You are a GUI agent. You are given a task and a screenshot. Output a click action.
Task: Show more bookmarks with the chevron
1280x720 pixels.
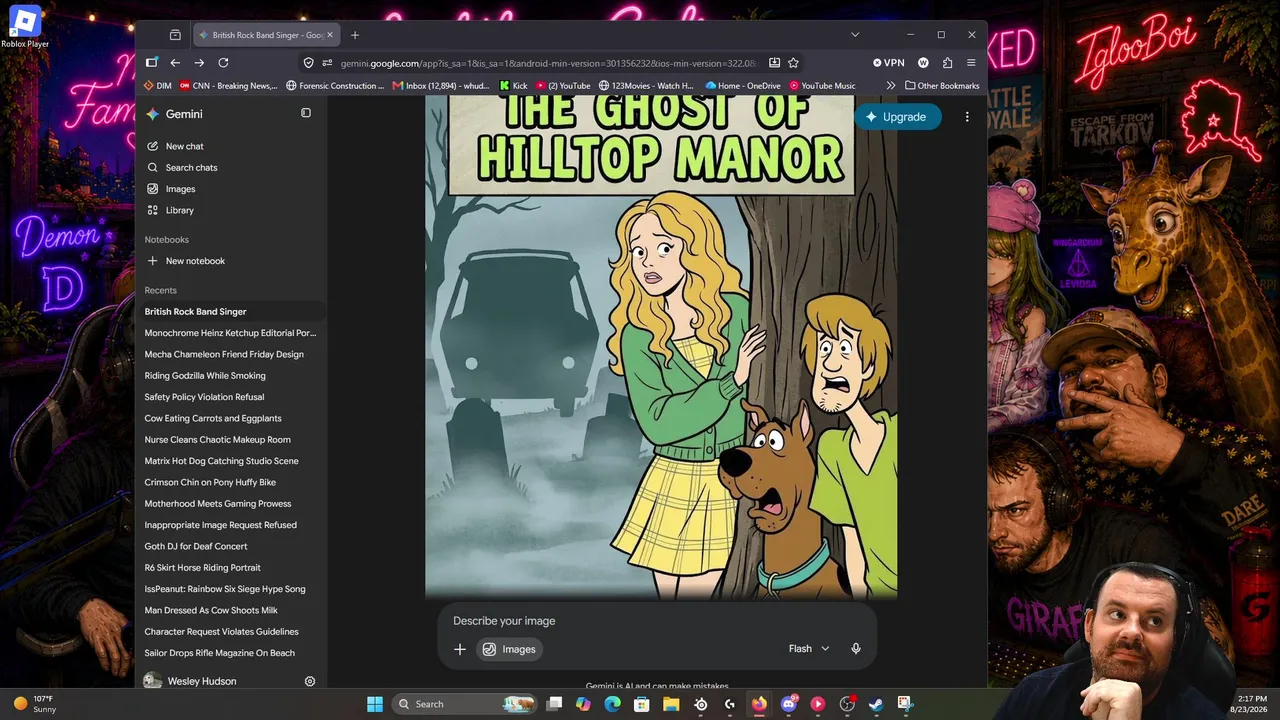(891, 86)
